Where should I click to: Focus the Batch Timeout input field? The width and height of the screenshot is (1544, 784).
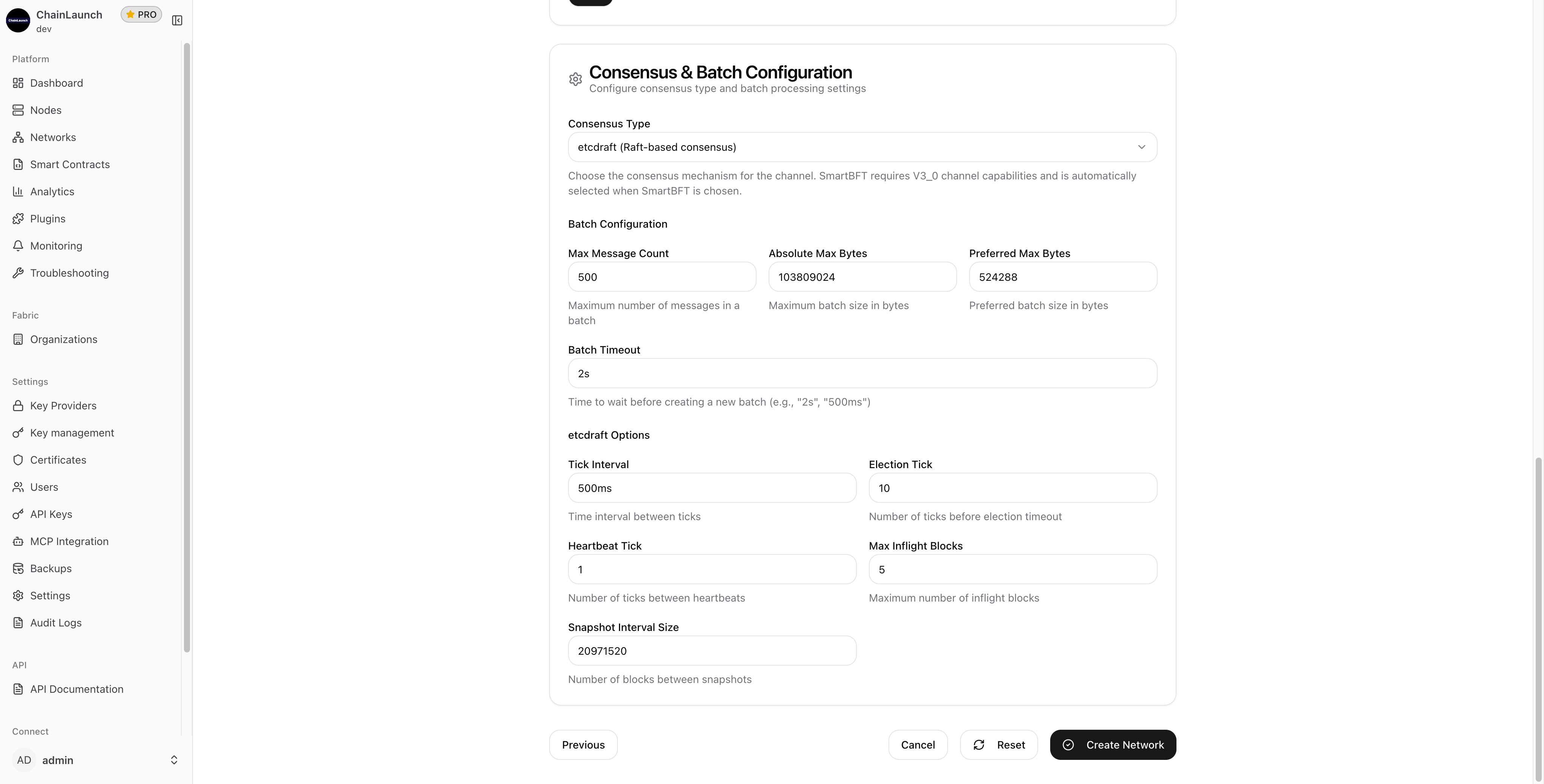(862, 374)
